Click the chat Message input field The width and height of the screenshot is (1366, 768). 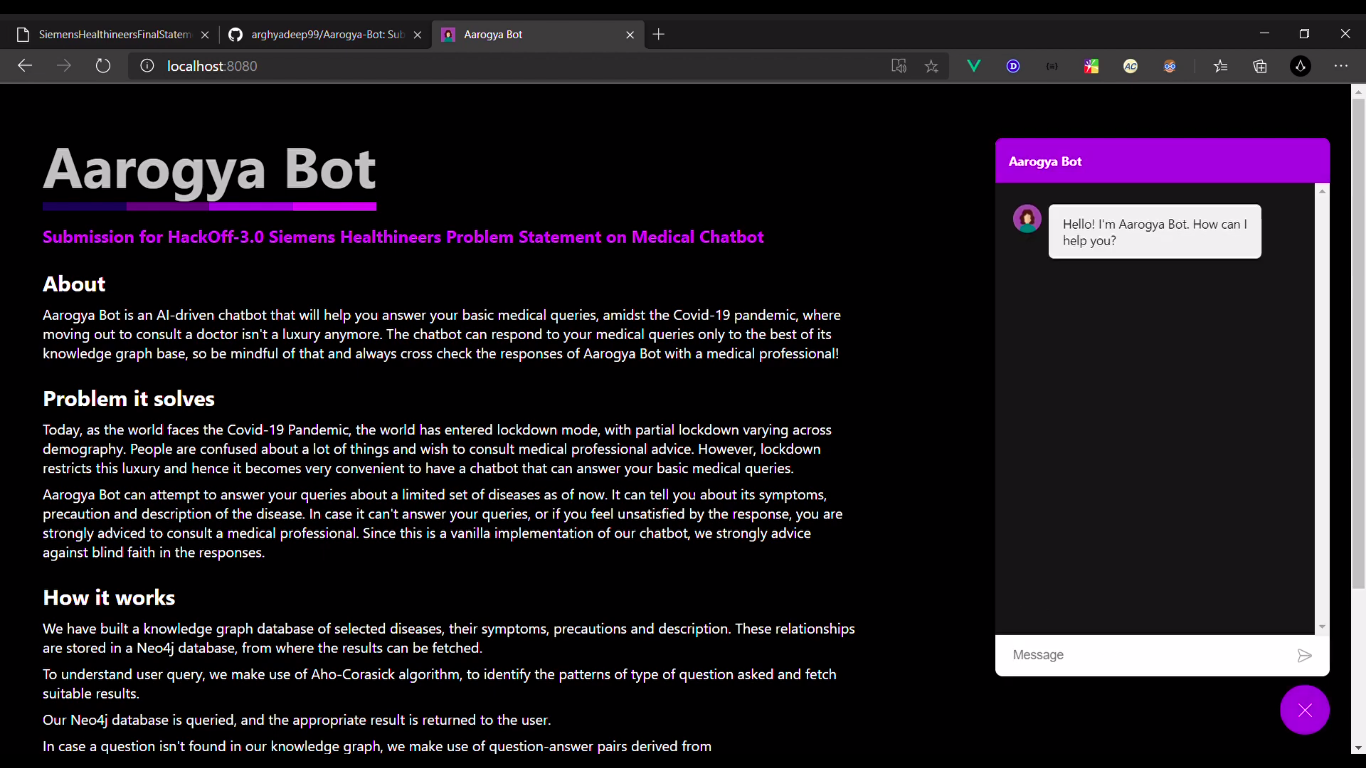pos(1145,655)
